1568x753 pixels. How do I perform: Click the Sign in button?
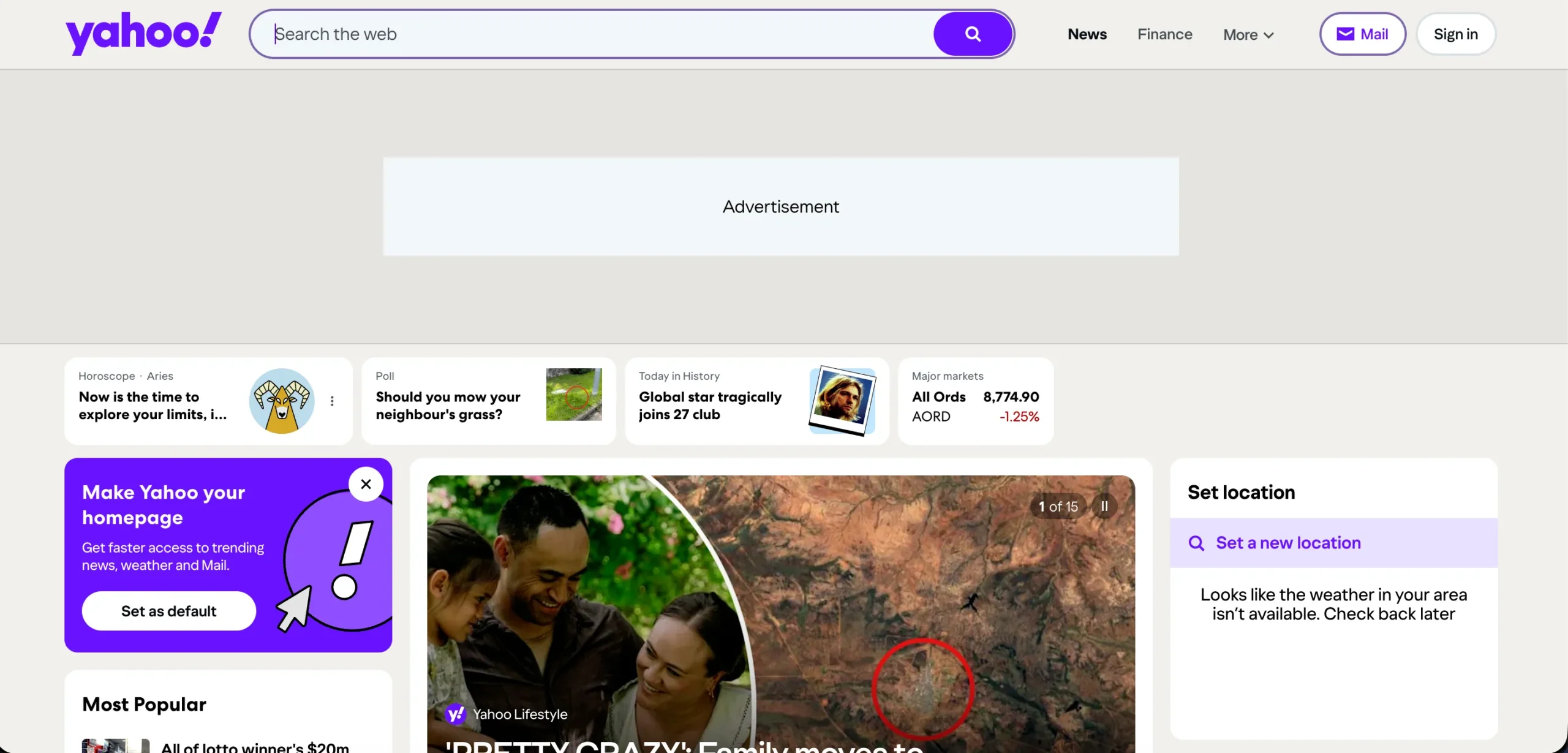(1455, 34)
